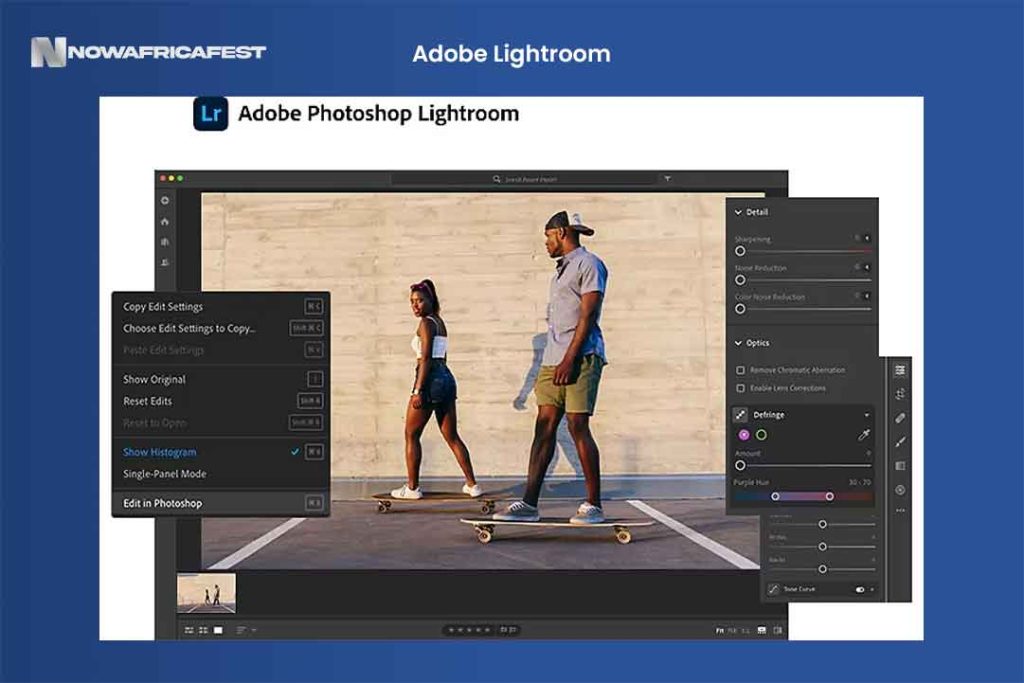Viewport: 1024px width, 683px height.
Task: Click the Defringe Amount slider handle
Action: click(740, 466)
